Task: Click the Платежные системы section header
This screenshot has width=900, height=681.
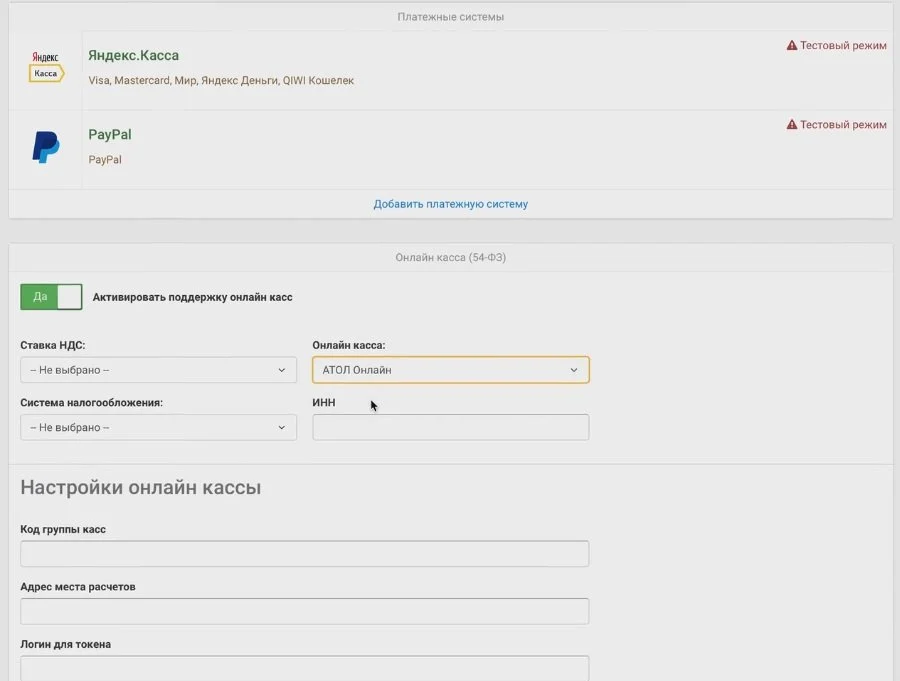Action: point(451,17)
